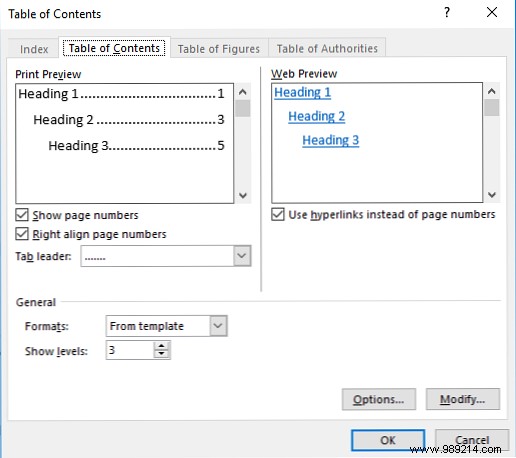Select the Heading 3 line in Print Preview
Screen dimensions: 516x458
[x=136, y=146]
